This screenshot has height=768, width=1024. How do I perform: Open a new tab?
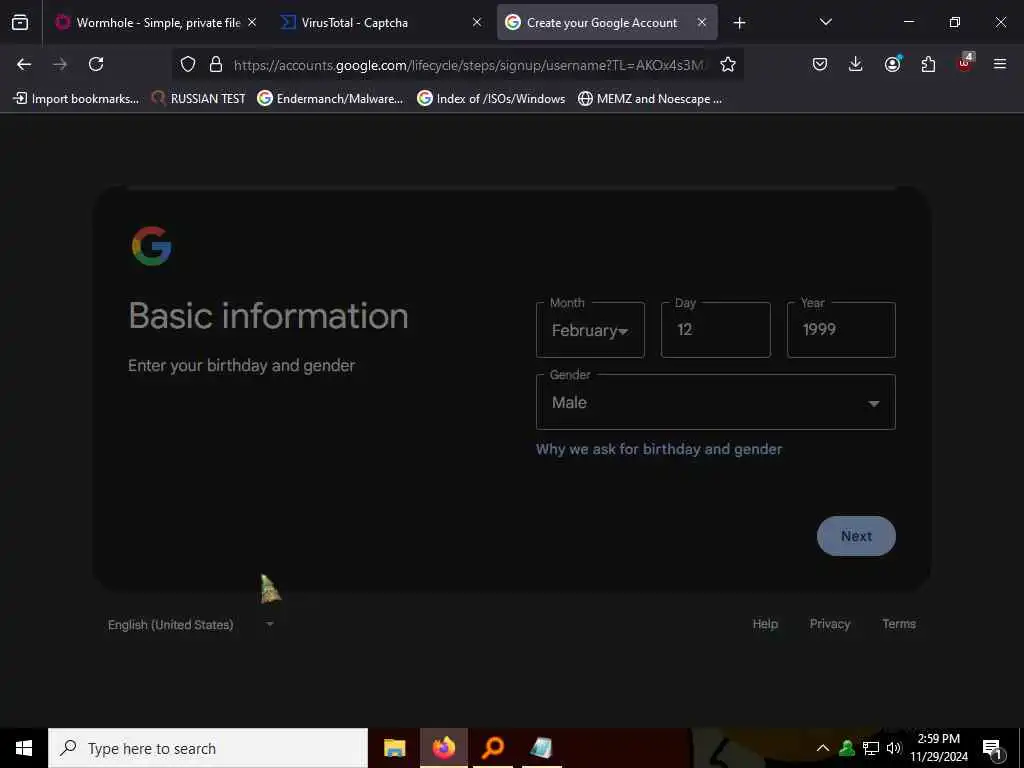[x=739, y=23]
